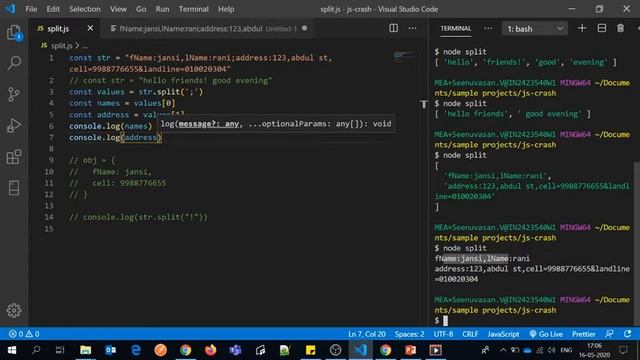Open the Go menu
Screen dimensions: 640x360
coord(141,9)
